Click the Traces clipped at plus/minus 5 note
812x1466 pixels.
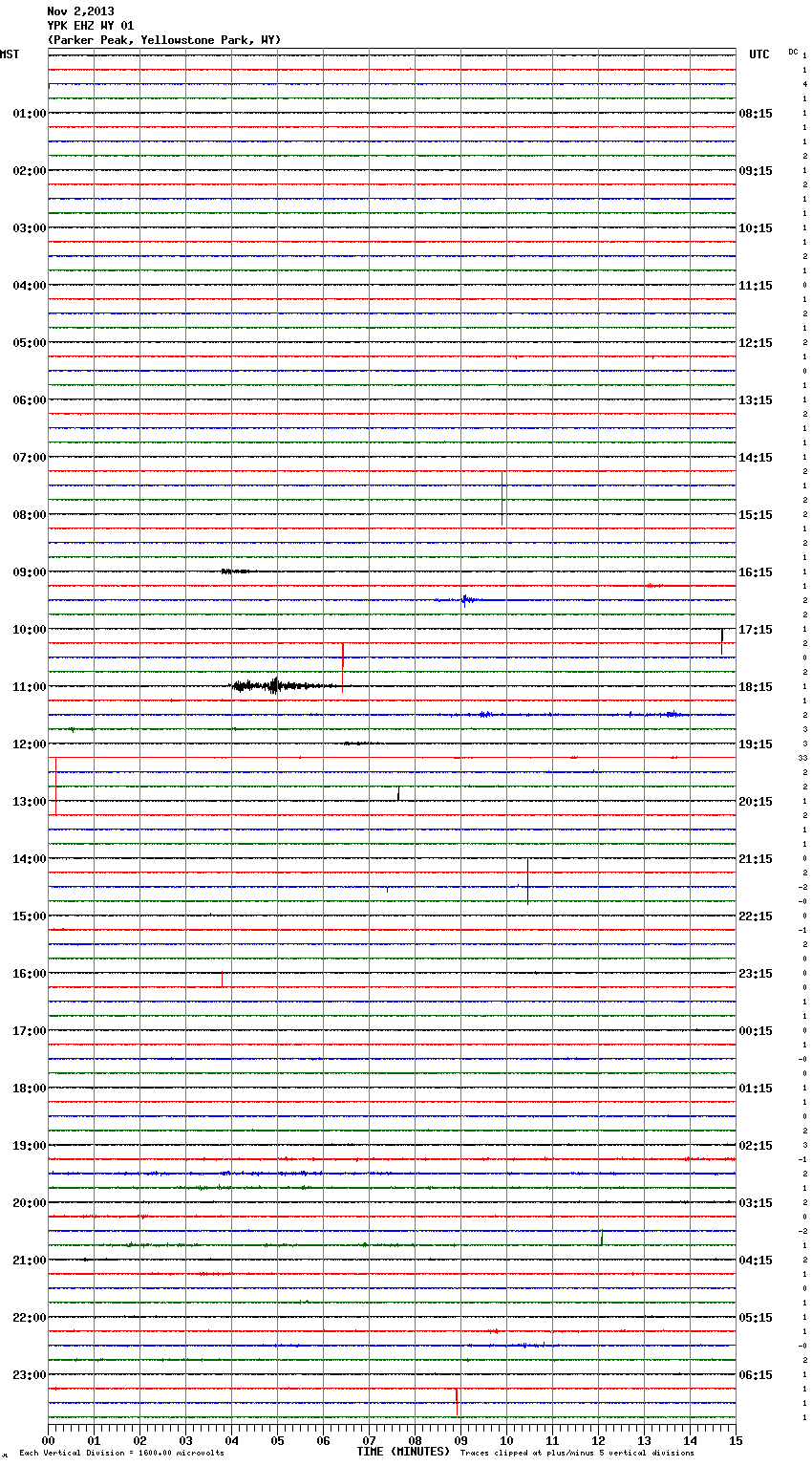577,1454
